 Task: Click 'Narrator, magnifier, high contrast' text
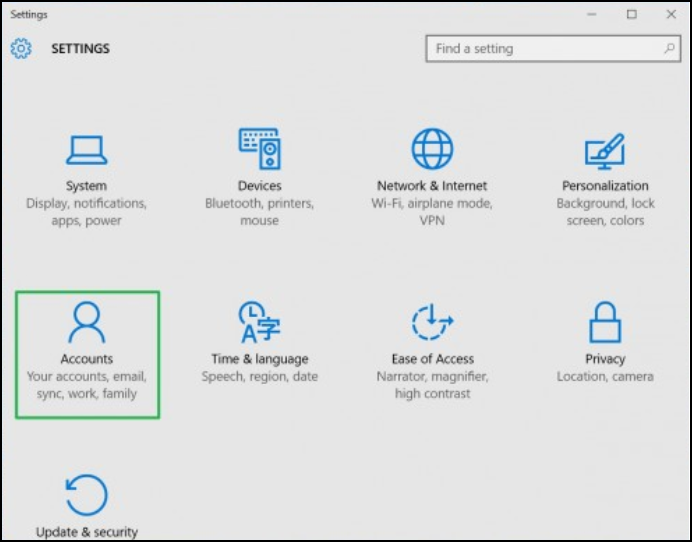[x=432, y=385]
